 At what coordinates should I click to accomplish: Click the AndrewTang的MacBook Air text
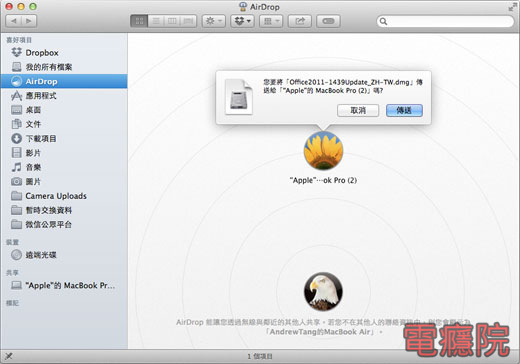[320, 332]
